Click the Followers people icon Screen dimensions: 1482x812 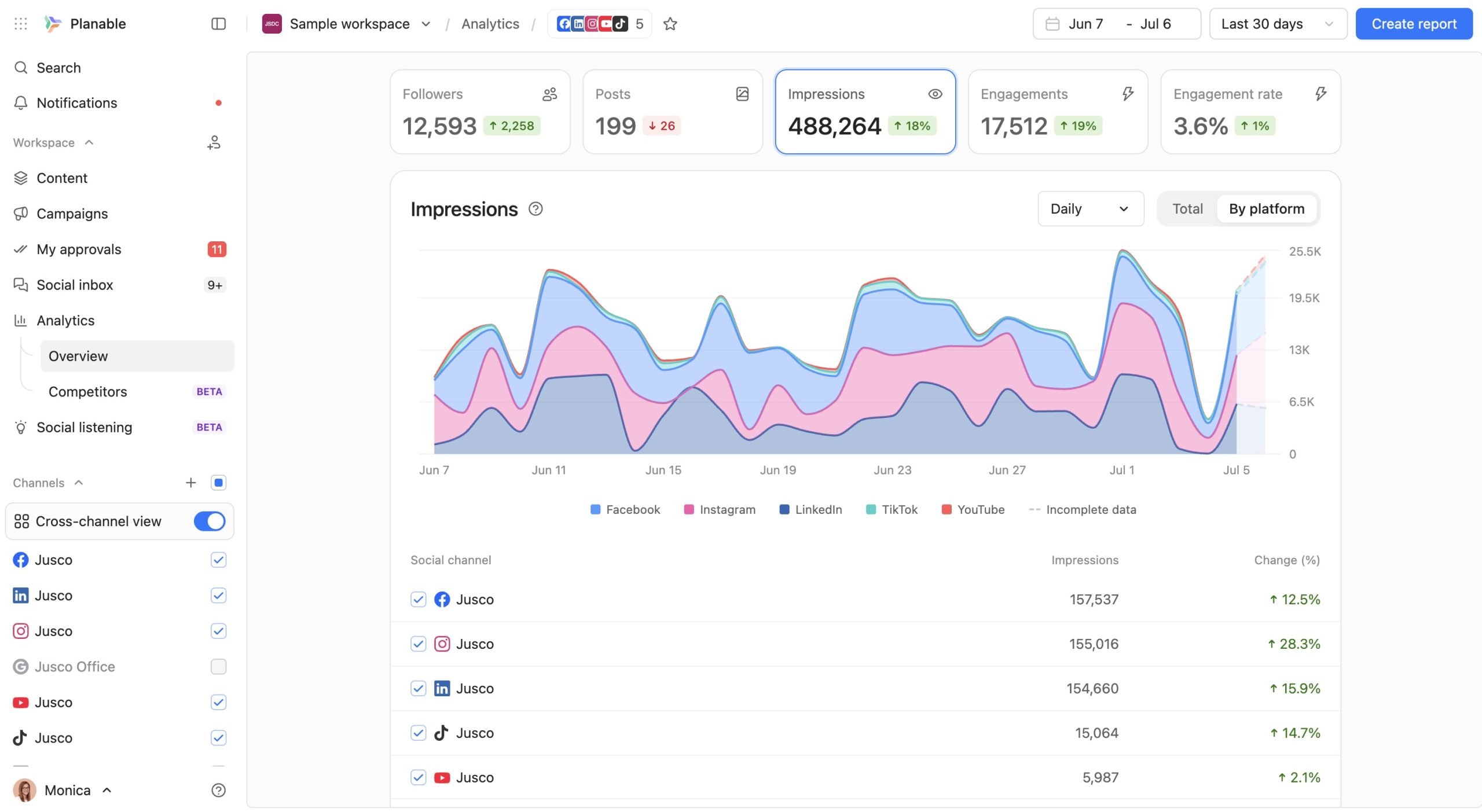pos(549,94)
